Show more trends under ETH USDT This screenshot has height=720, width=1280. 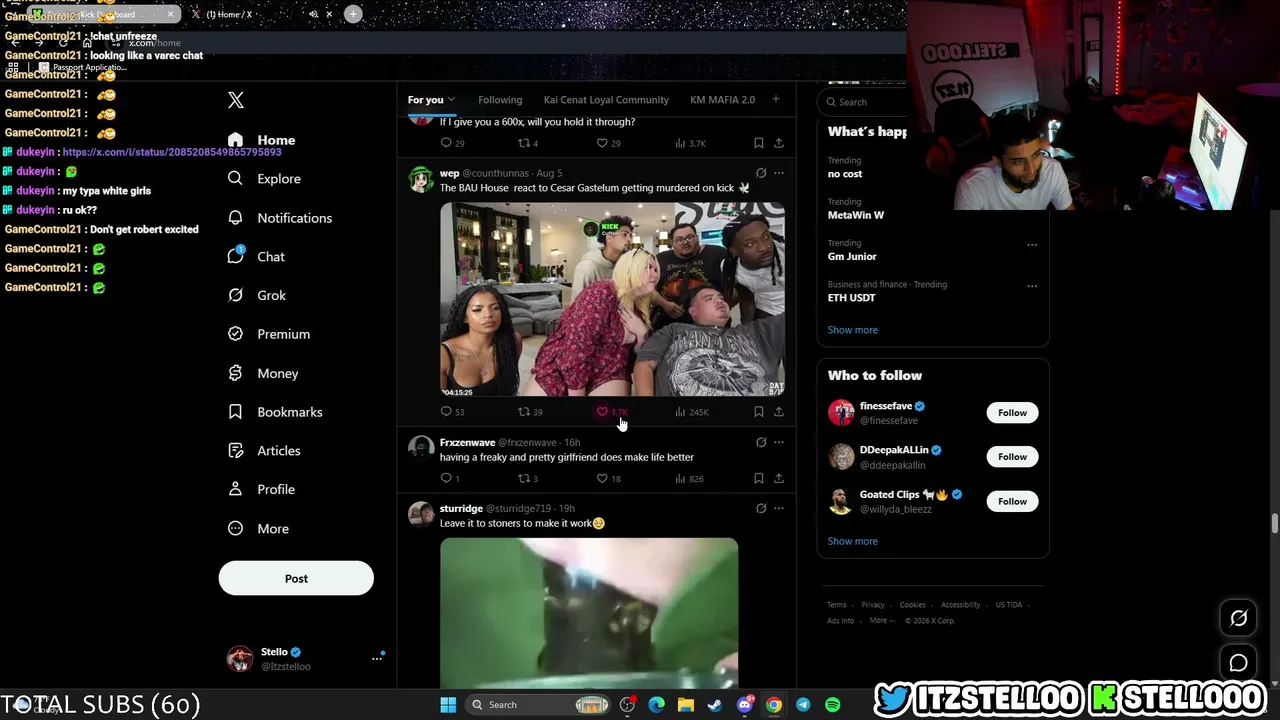click(x=853, y=330)
